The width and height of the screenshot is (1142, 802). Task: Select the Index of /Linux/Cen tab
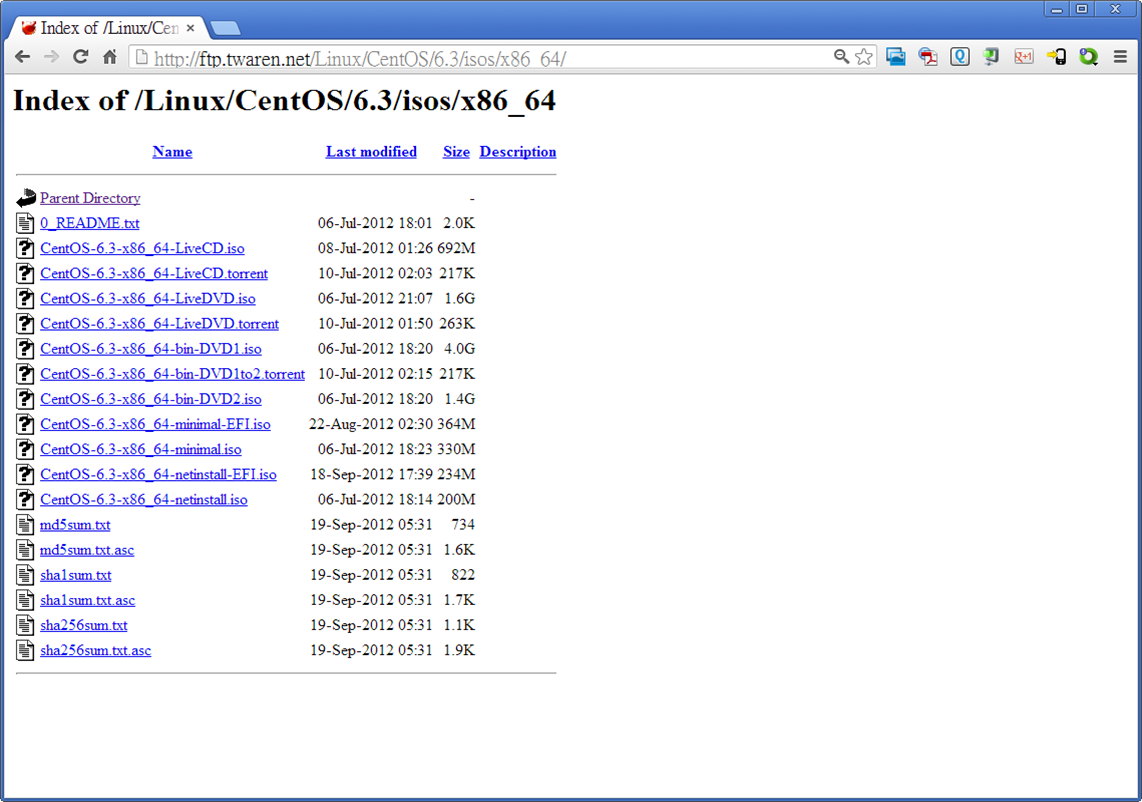click(100, 28)
